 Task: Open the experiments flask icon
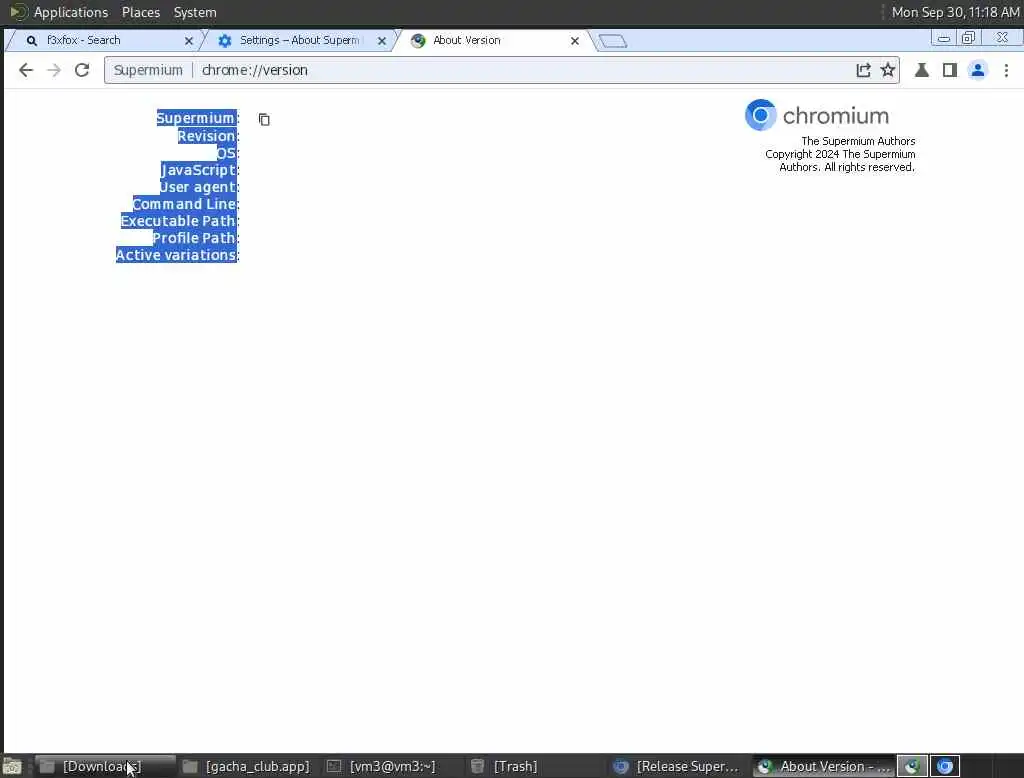[x=921, y=70]
